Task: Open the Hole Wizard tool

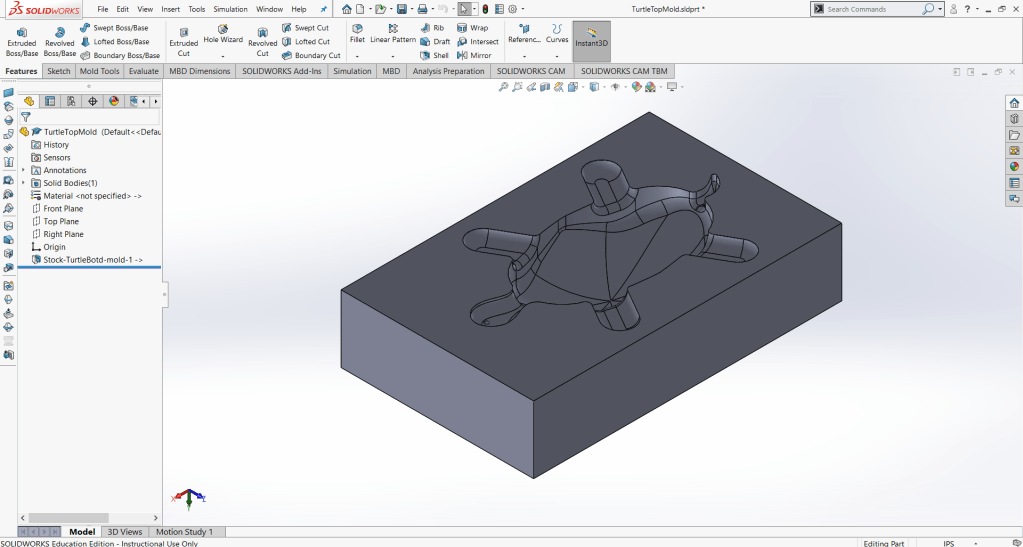Action: (x=223, y=32)
